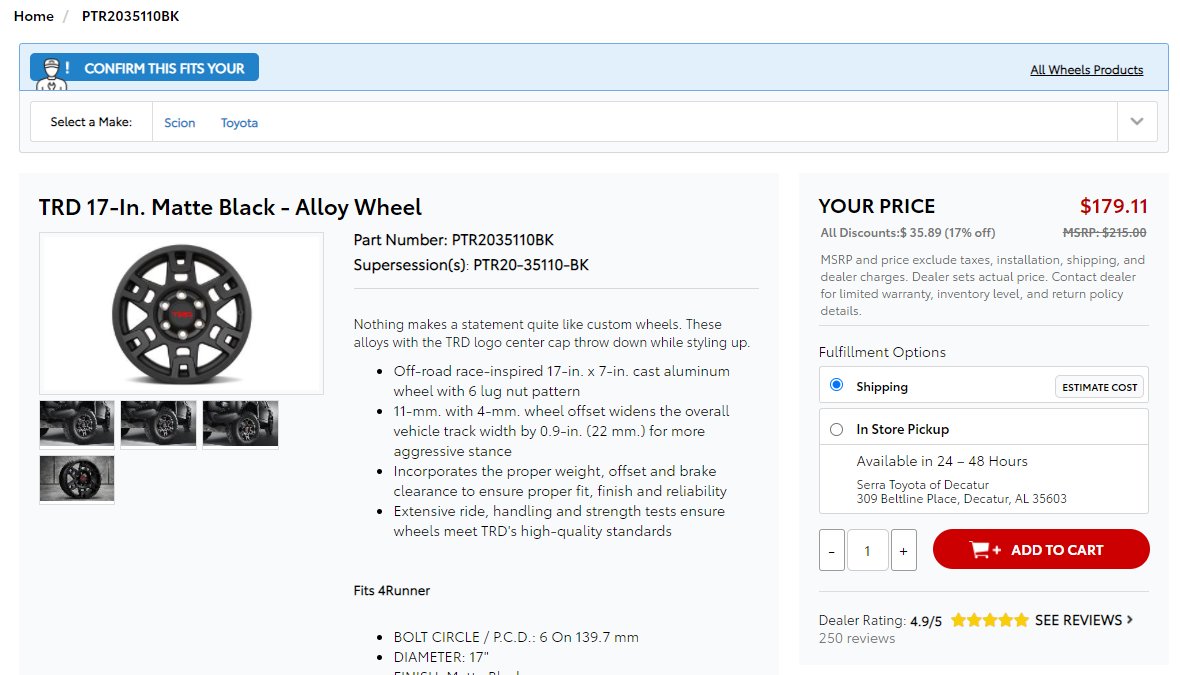Image resolution: width=1180 pixels, height=675 pixels.
Task: Select the In Store Pickup option
Action: coord(836,430)
